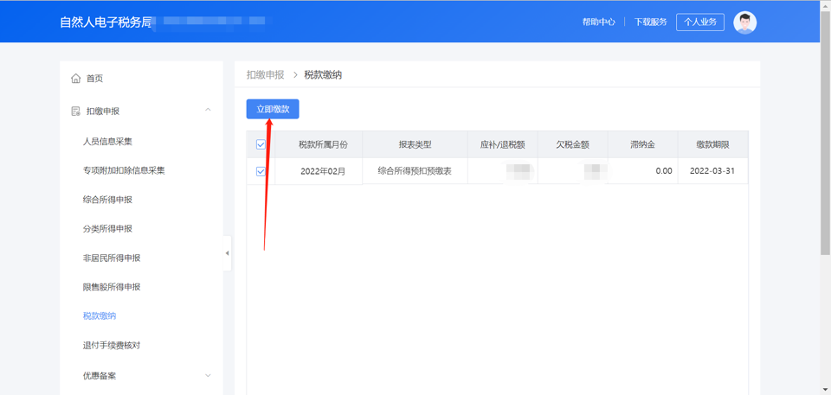Click the 报表类型 column header
The width and height of the screenshot is (832, 396).
(x=415, y=145)
